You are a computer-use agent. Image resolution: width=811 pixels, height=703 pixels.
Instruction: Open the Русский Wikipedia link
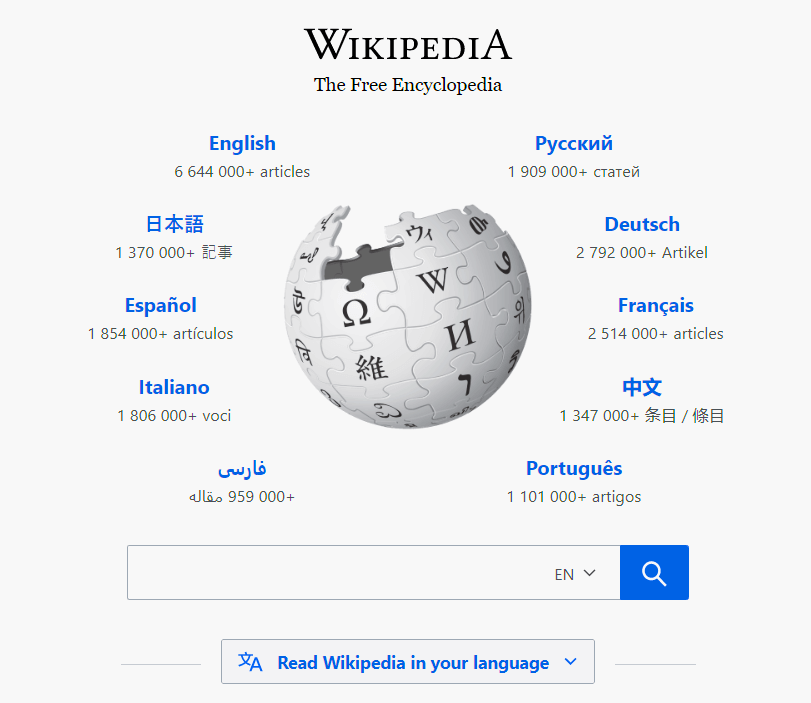[x=574, y=143]
